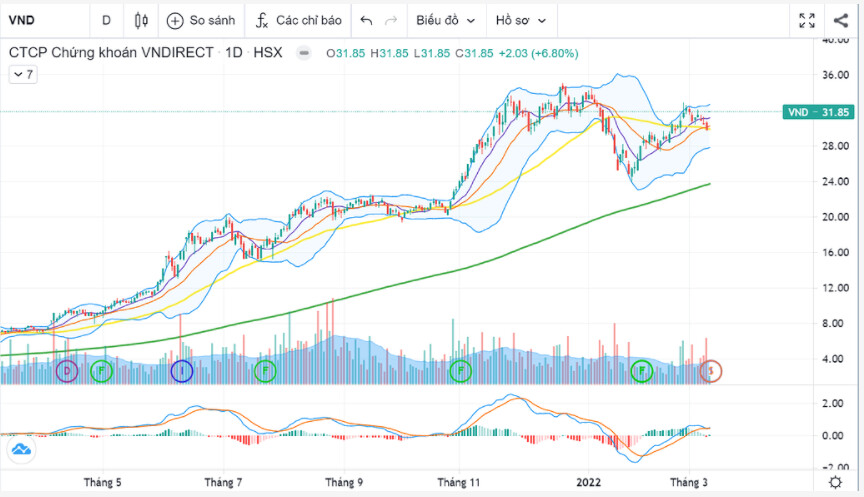Screen dimensions: 864x497
Task: Click the 24.00 price scale label
Action: (x=835, y=181)
